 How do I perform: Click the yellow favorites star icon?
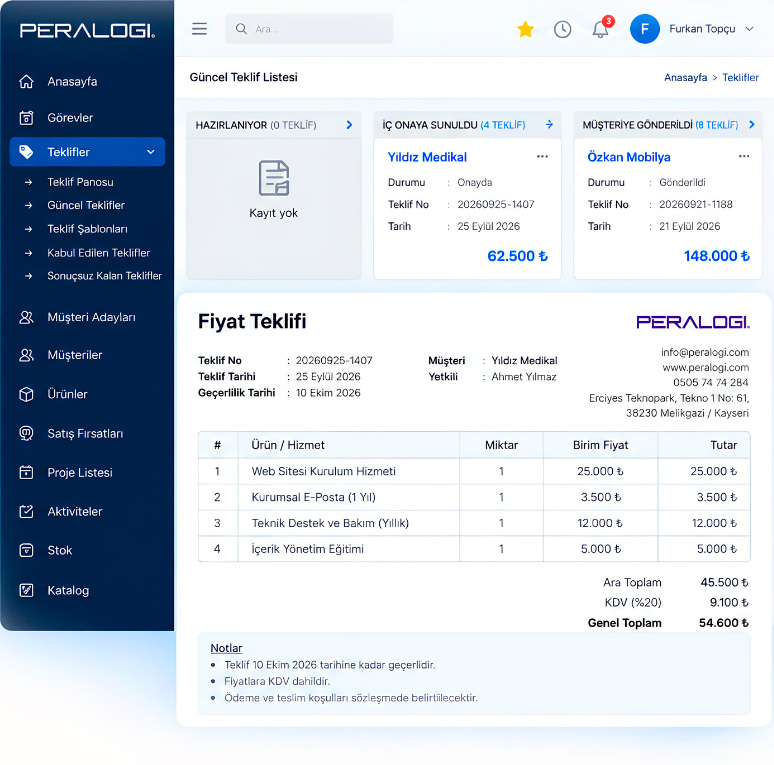pyautogui.click(x=525, y=29)
